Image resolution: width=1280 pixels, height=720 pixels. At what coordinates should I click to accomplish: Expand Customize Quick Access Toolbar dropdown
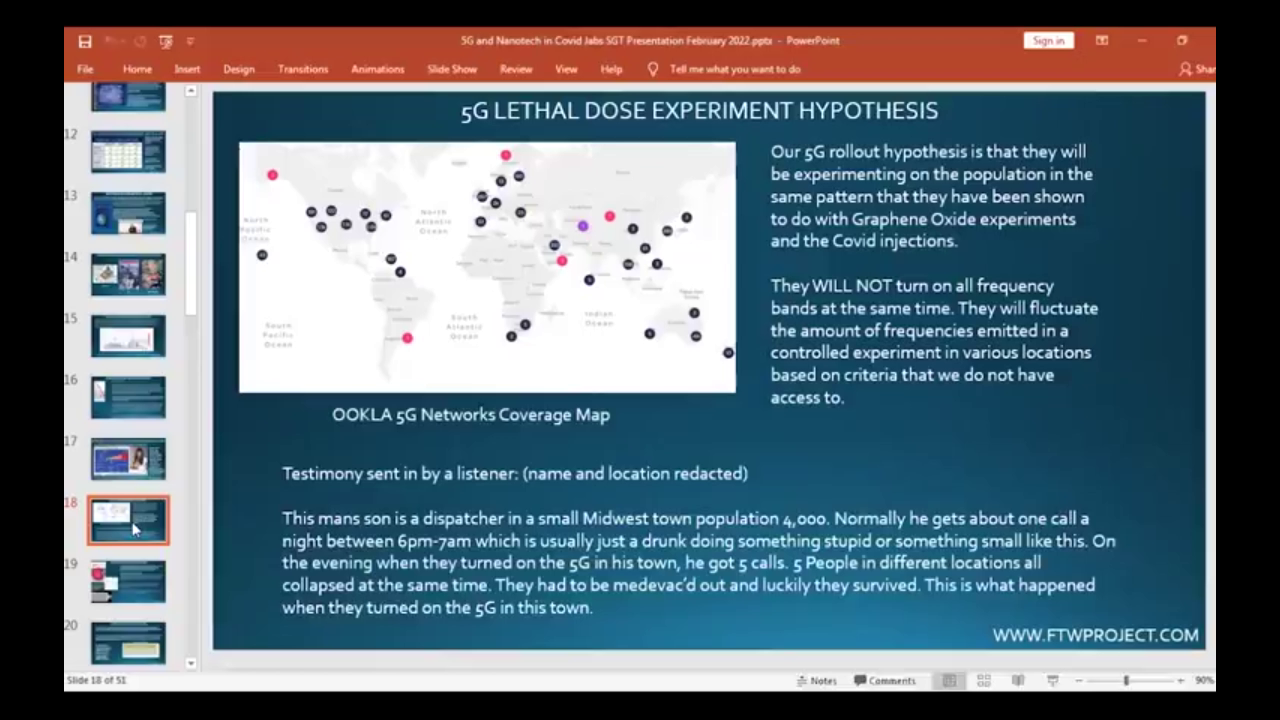190,41
